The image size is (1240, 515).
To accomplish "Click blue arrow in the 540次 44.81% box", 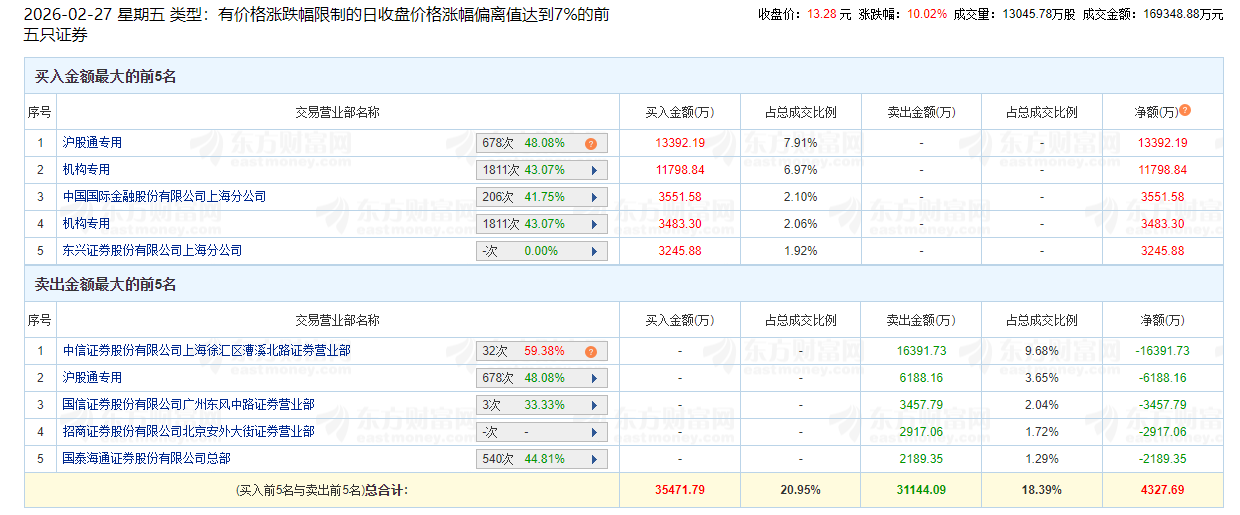I will pyautogui.click(x=594, y=459).
